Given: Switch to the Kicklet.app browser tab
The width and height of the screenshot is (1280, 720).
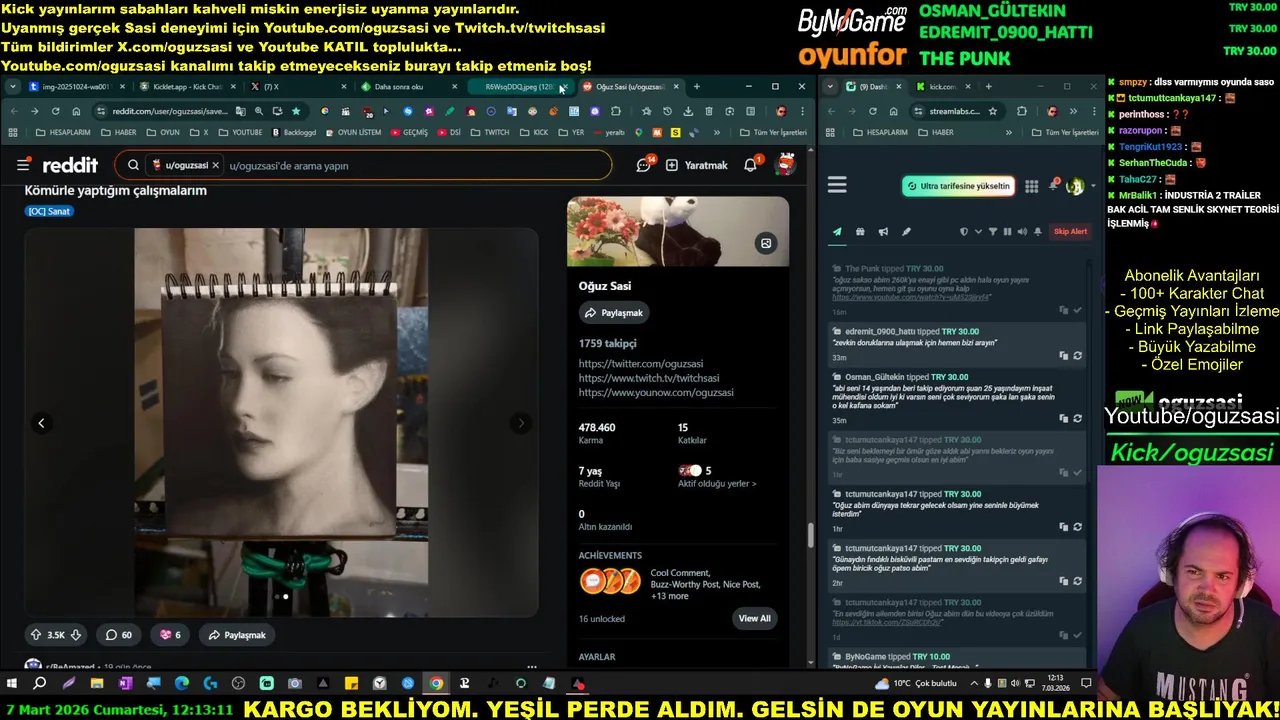Looking at the screenshot, I should 186,87.
